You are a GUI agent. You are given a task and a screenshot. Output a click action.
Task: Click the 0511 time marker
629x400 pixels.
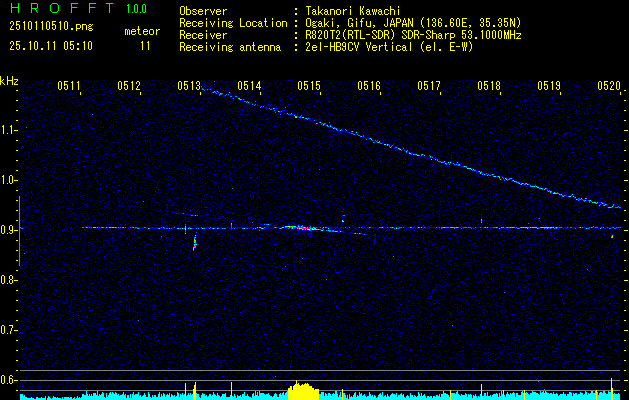pos(69,85)
